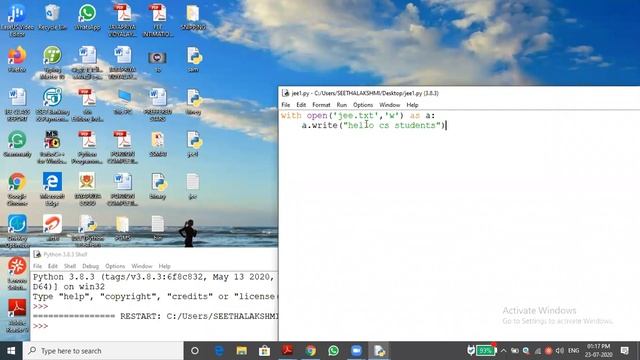Click the jee1.py editor title bar
The height and width of the screenshot is (360, 640).
click(x=459, y=93)
